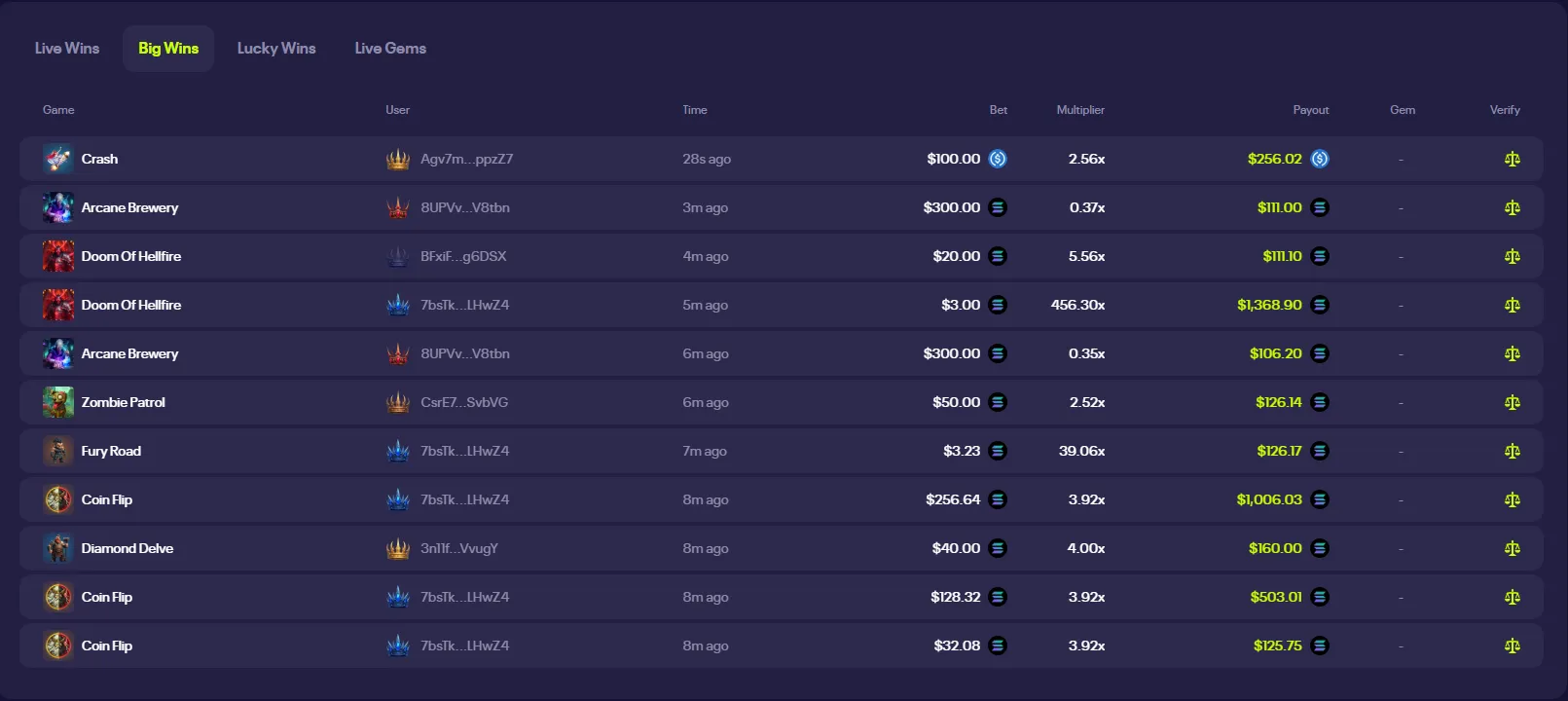
Task: Click verify icon for $125.75 Coin Flip row
Action: [x=1512, y=646]
